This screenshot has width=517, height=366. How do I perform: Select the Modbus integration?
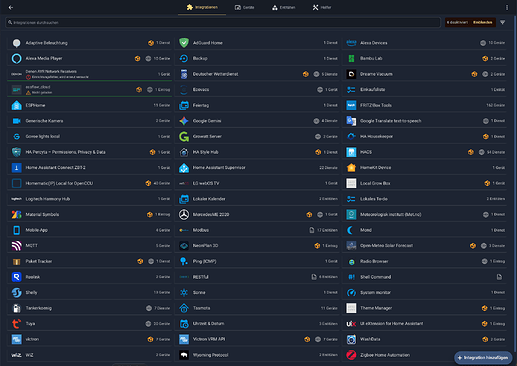[257, 230]
